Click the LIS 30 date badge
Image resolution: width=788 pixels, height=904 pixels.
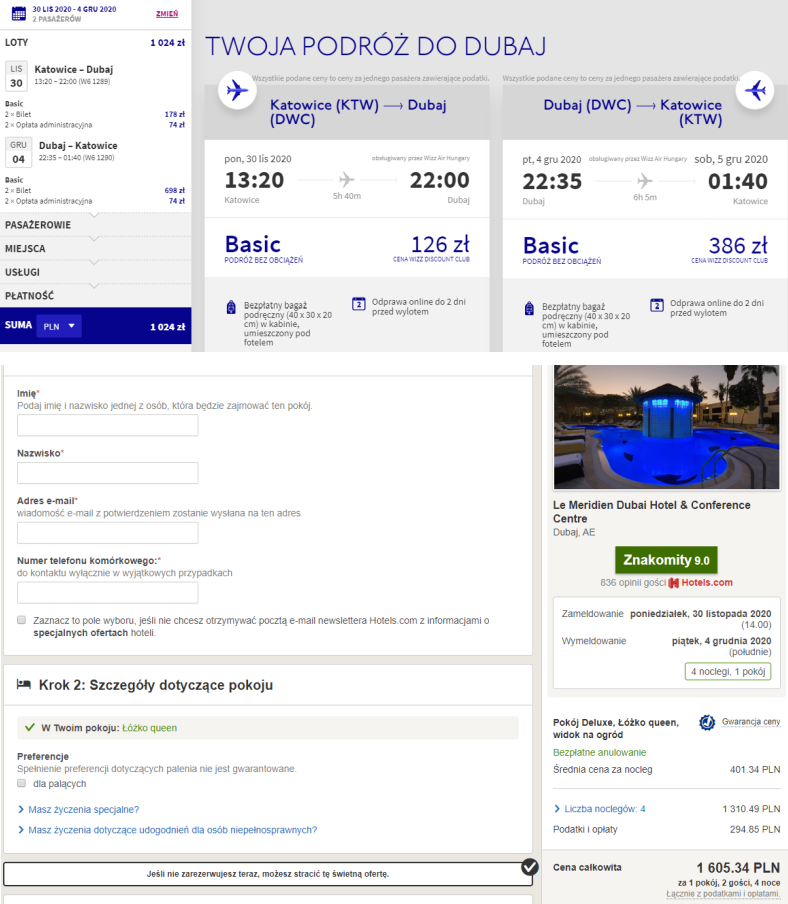pyautogui.click(x=16, y=76)
